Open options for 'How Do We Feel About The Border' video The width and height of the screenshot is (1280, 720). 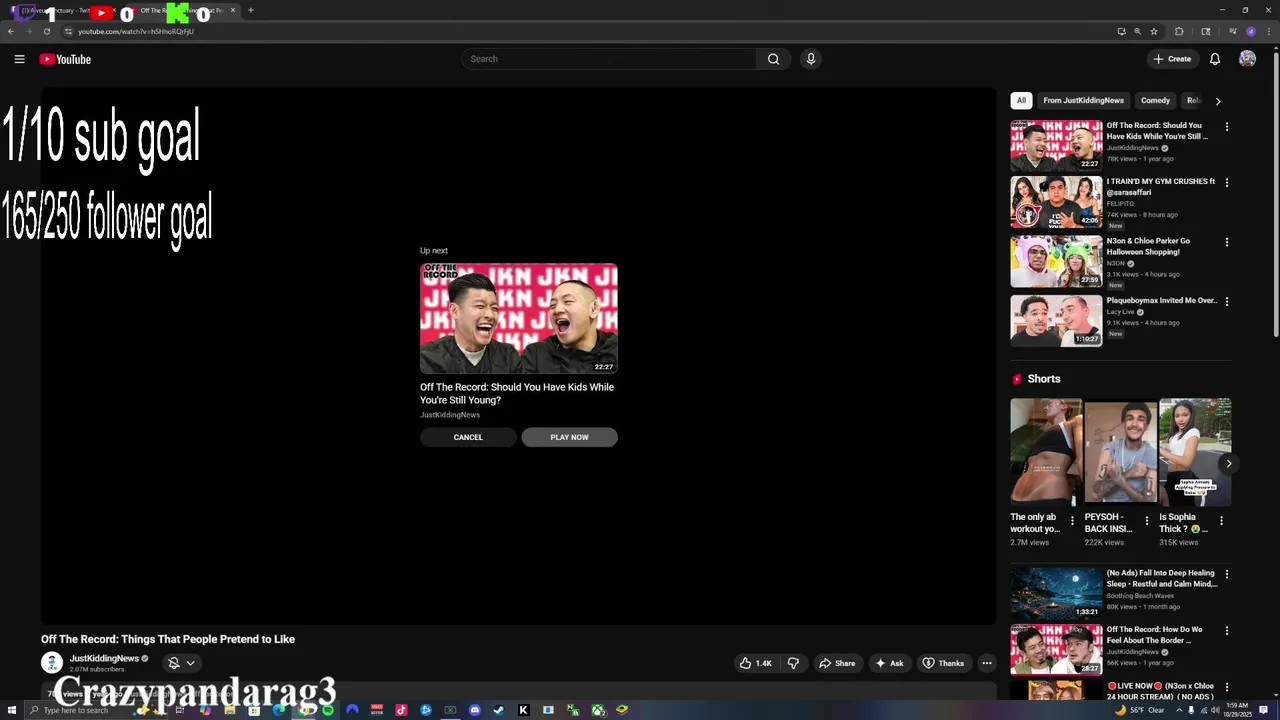click(x=1227, y=631)
